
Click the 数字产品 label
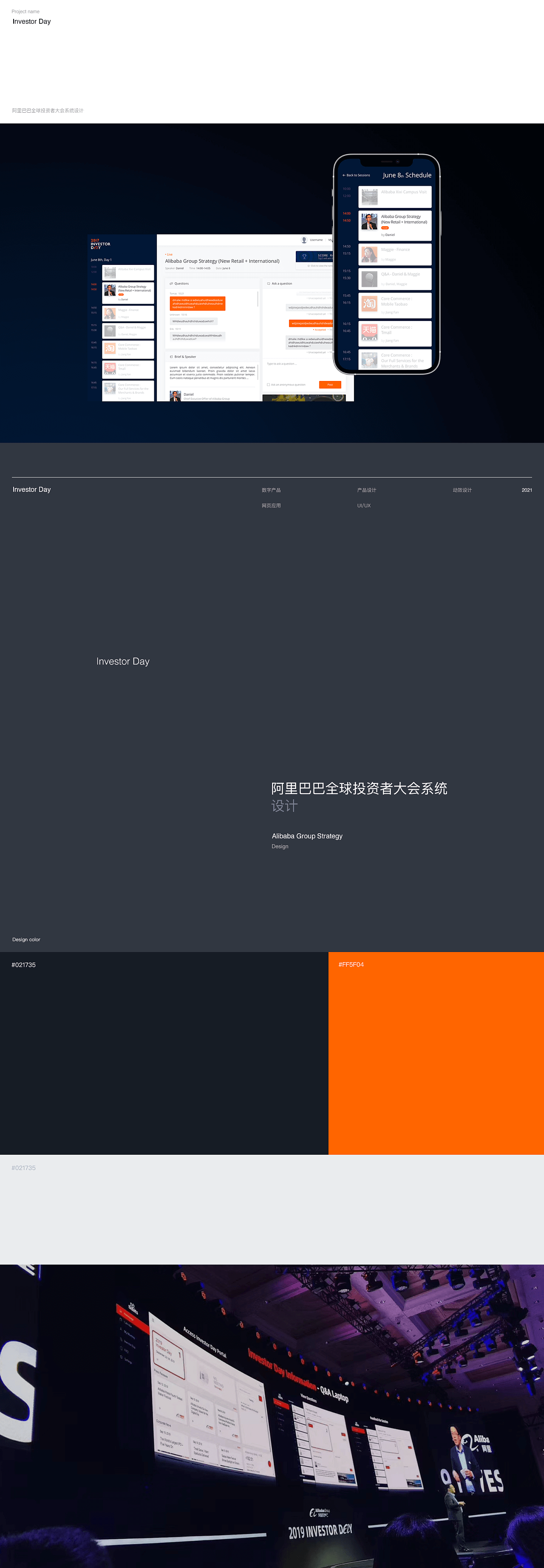pyautogui.click(x=272, y=490)
